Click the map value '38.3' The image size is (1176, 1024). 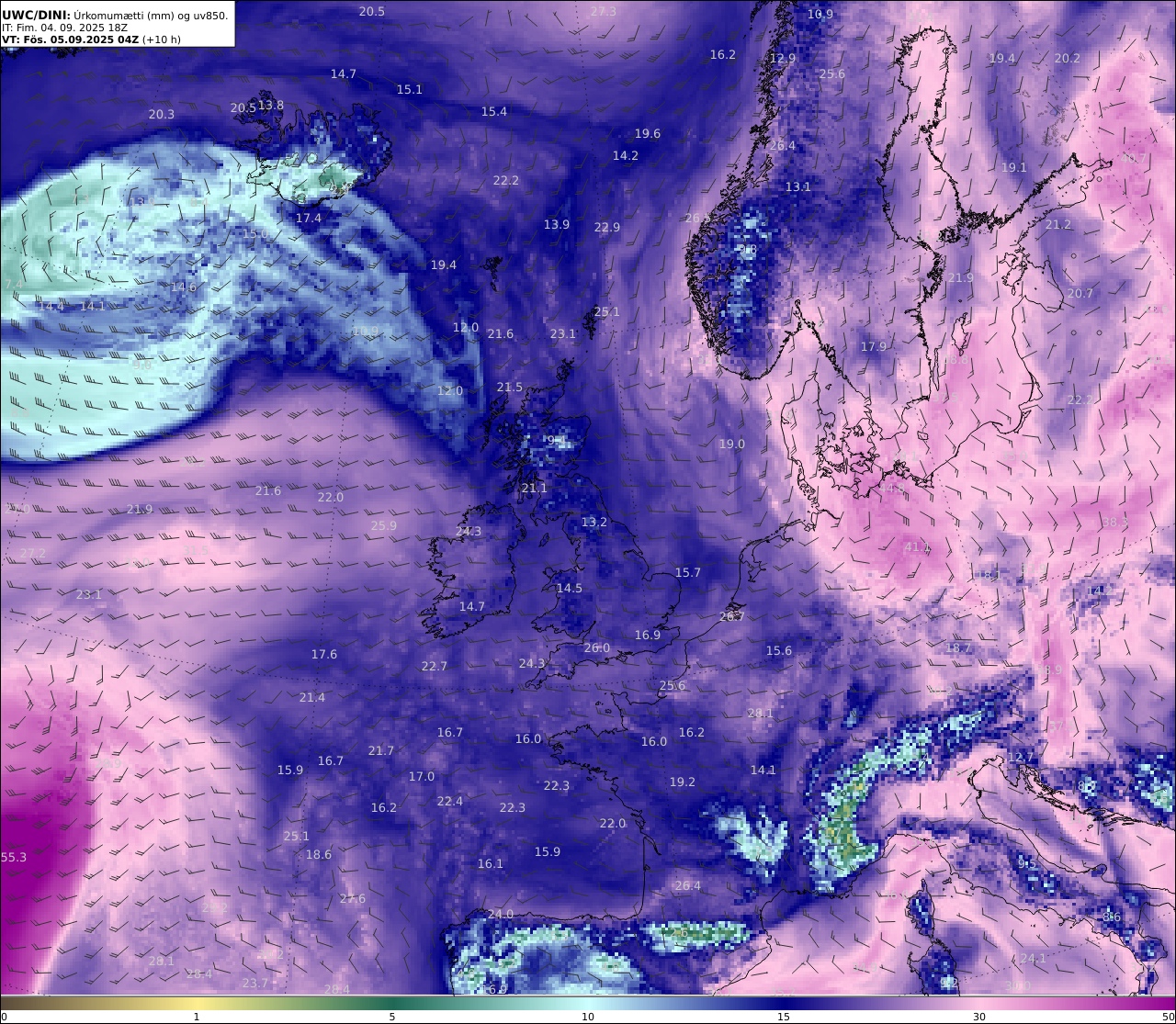[1114, 523]
